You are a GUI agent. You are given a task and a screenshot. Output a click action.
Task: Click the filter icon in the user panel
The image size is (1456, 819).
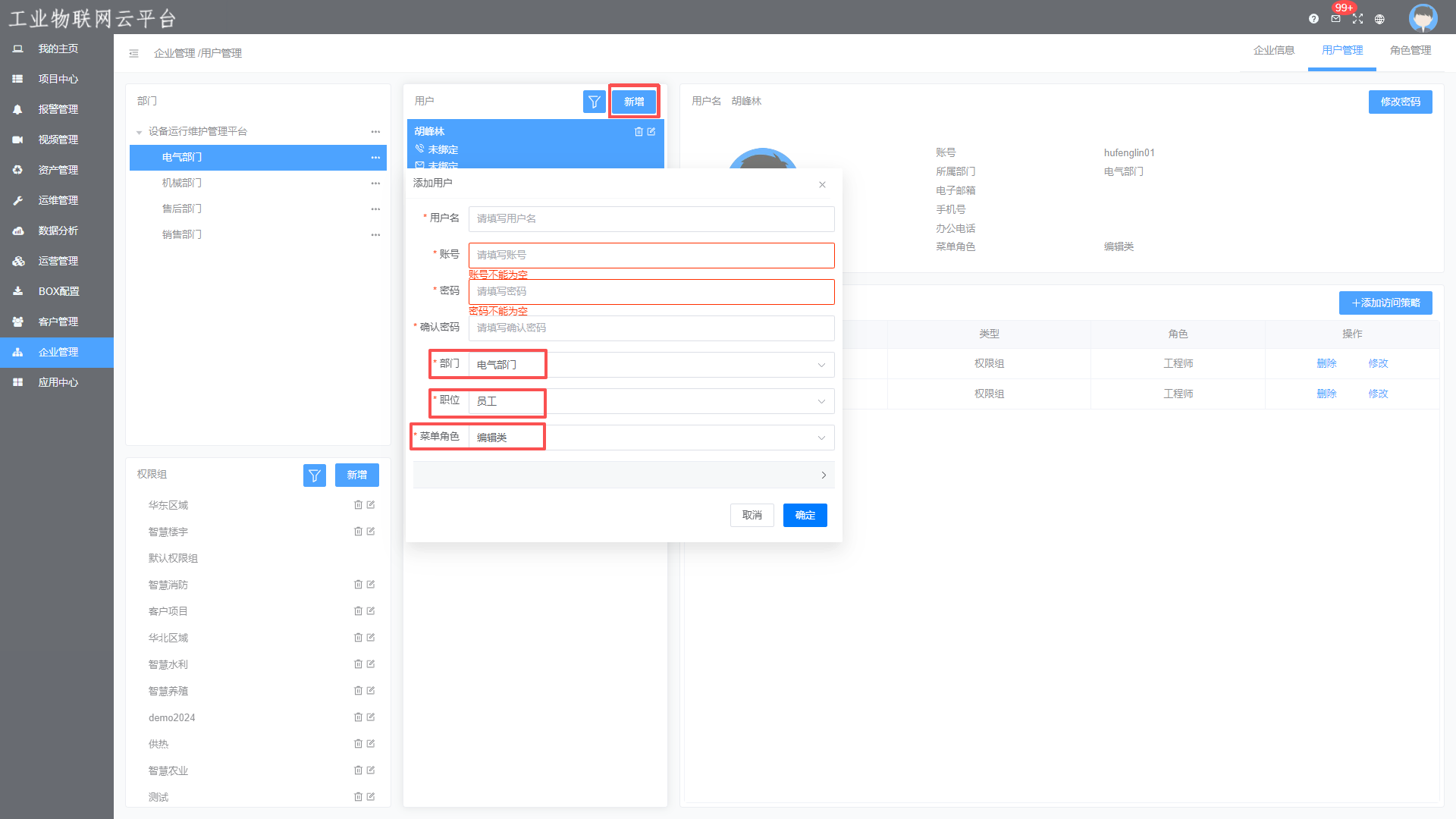pyautogui.click(x=594, y=102)
